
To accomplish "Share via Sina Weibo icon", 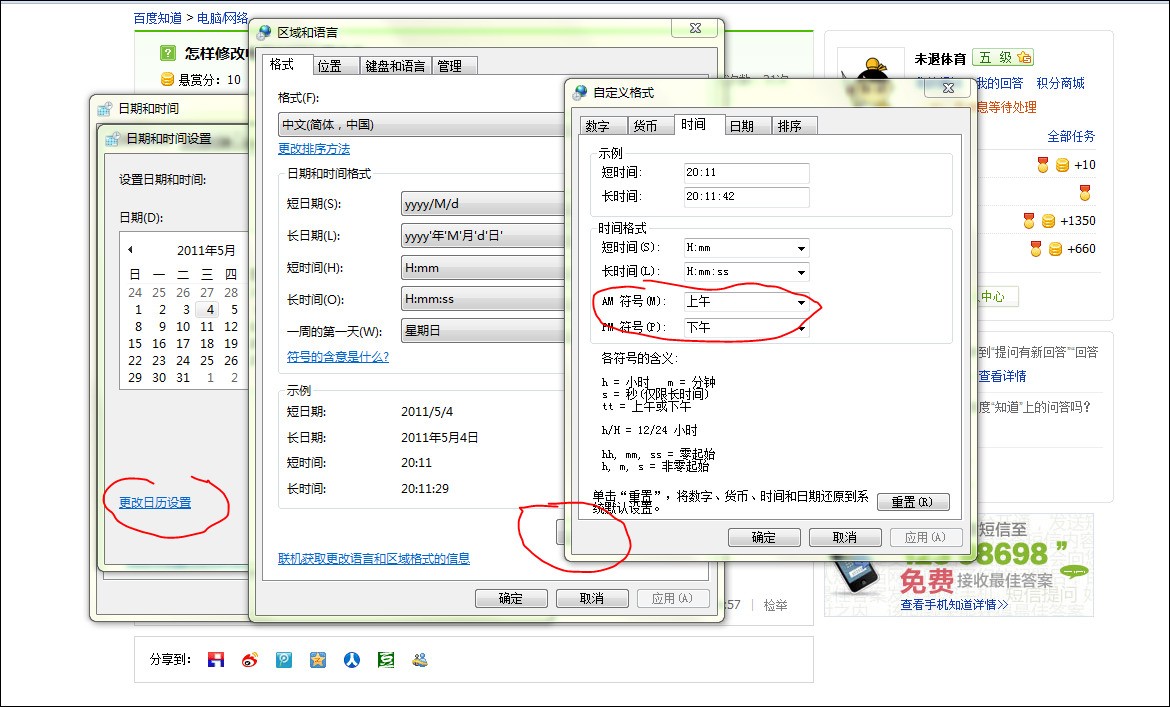I will coord(250,659).
